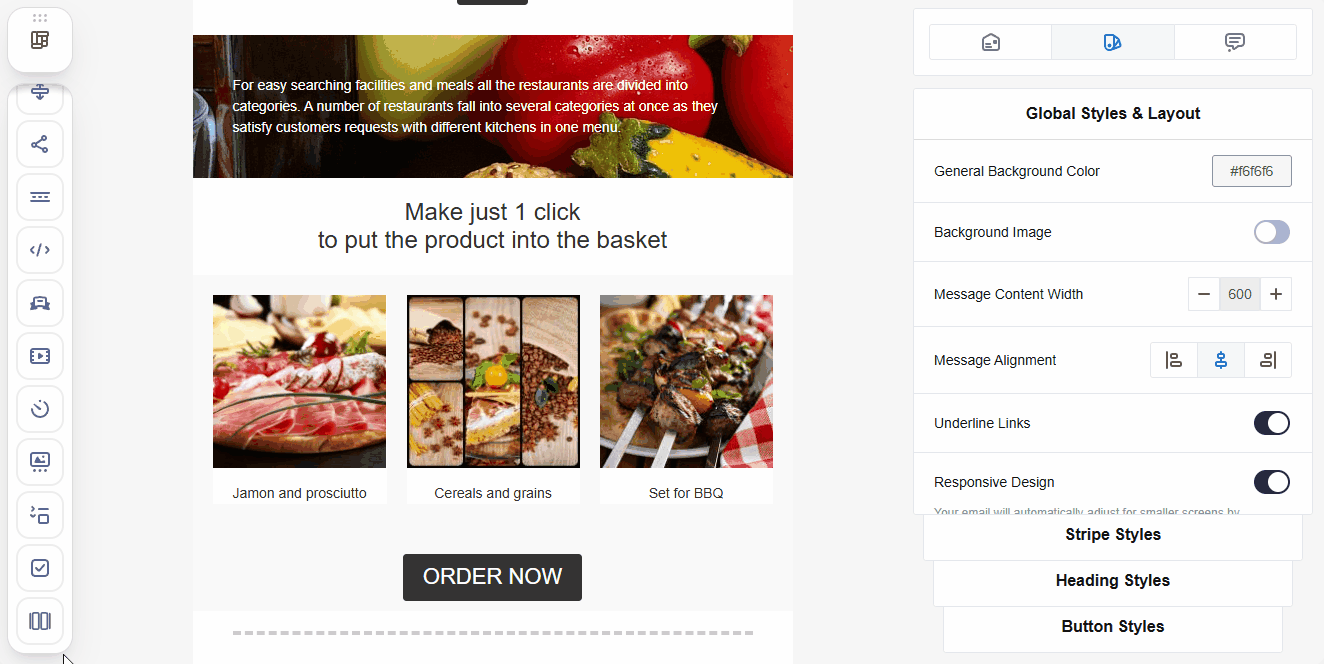Open General Background Color #f6f6f6 swatch
Viewport: 1324px width, 664px height.
[1252, 171]
